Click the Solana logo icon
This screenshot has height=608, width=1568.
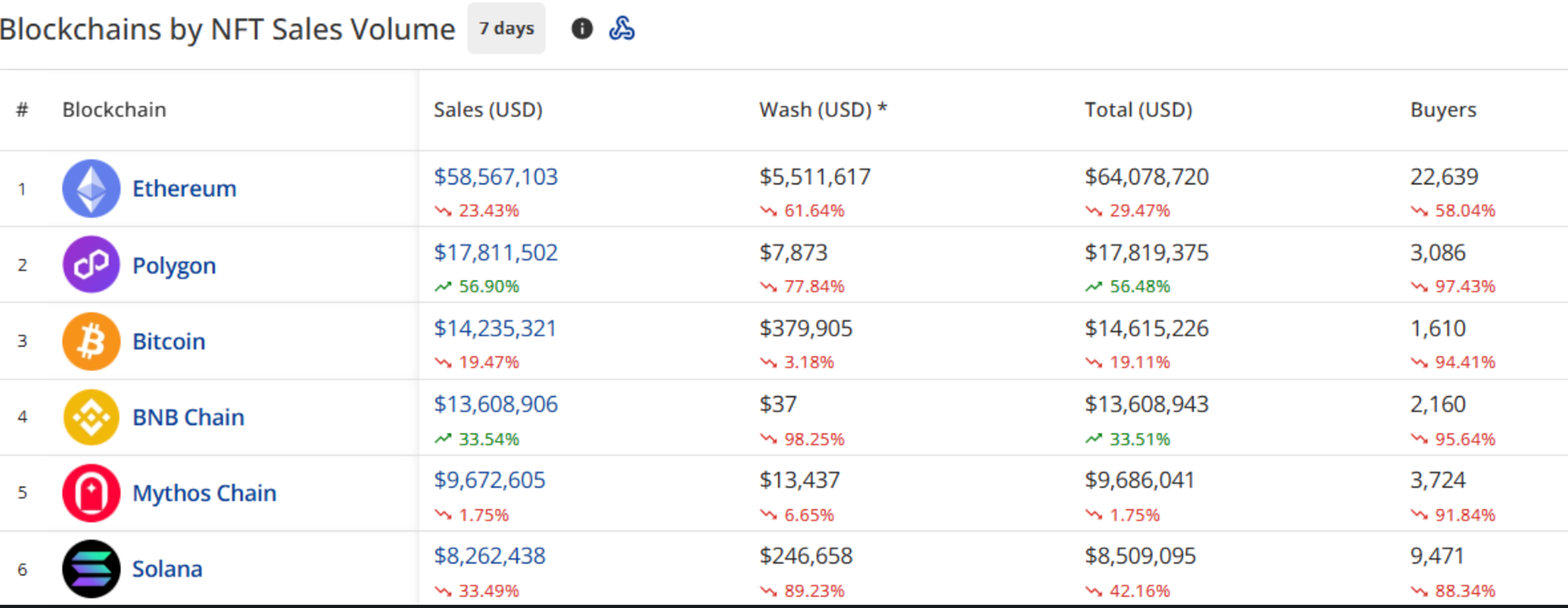tap(91, 569)
